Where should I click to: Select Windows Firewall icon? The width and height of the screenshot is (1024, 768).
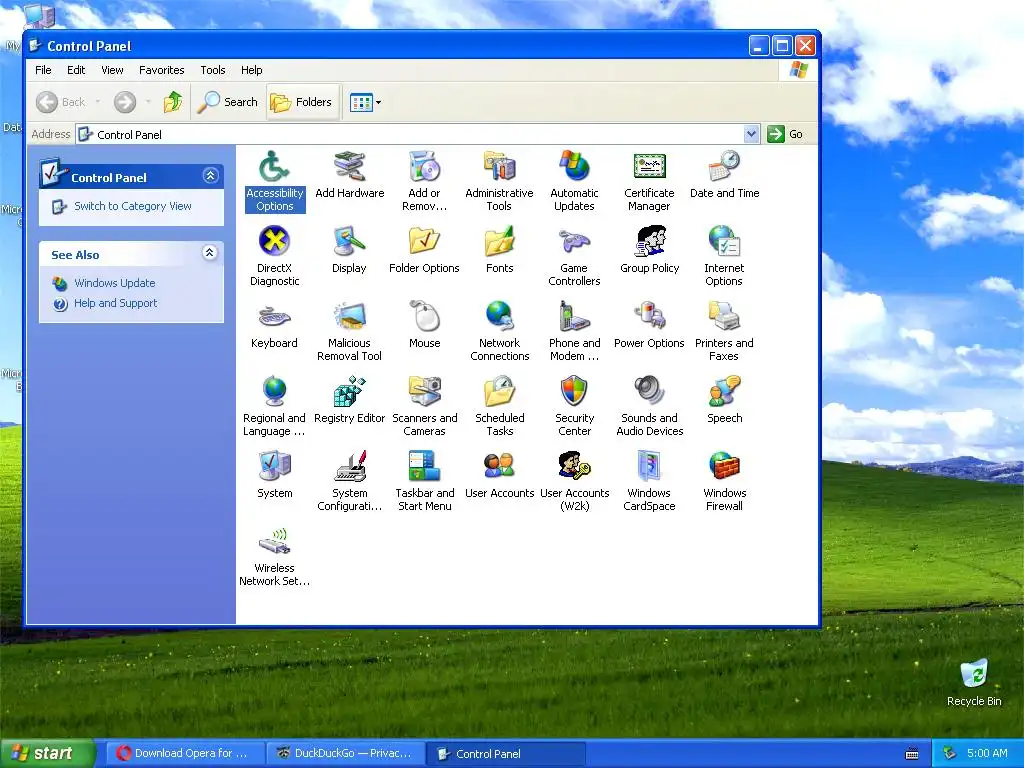724,482
